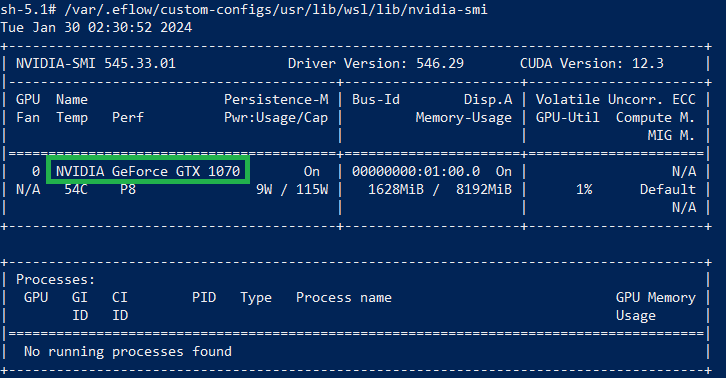Click the Processes: section heading
The image size is (726, 378).
(56, 279)
